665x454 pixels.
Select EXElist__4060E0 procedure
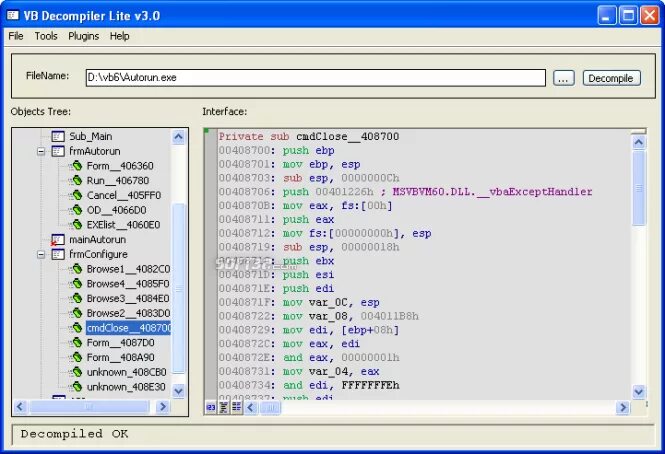[123, 225]
